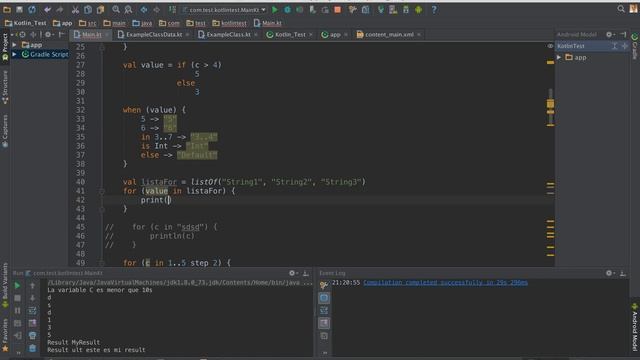The width and height of the screenshot is (640, 360).
Task: Hide the Run panel
Action: (x=306, y=273)
